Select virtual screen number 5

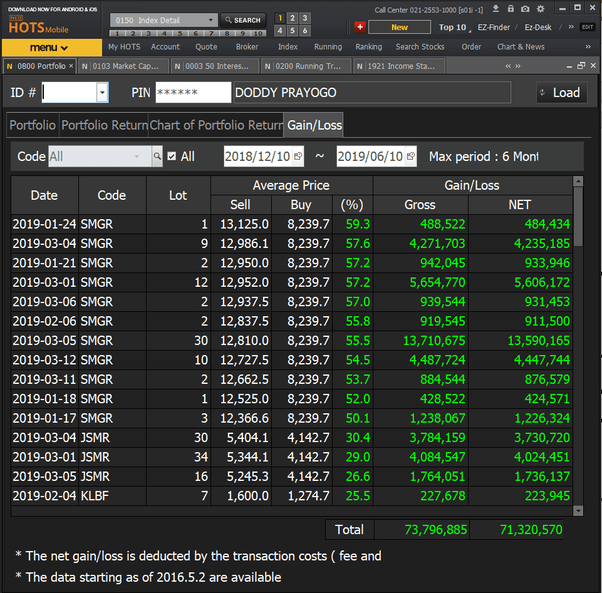tap(292, 30)
